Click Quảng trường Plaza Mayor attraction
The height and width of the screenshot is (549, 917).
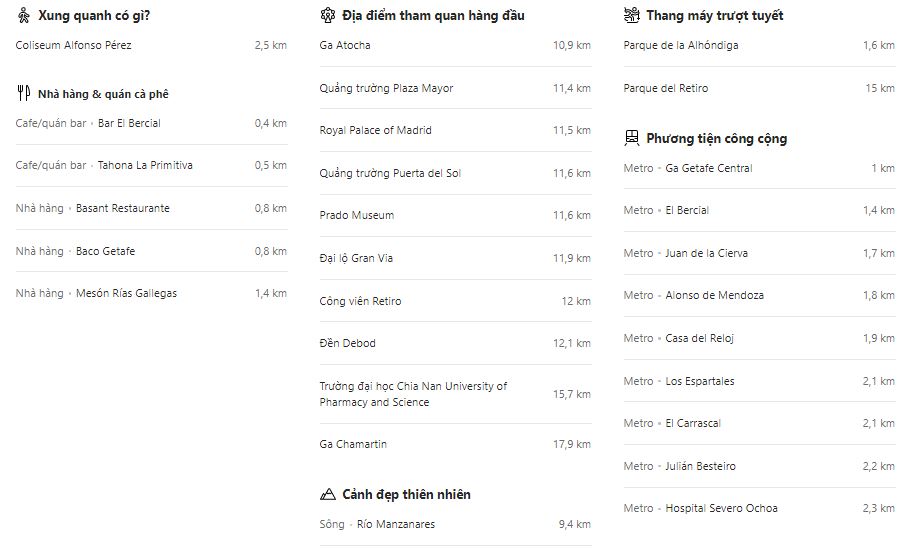pos(386,88)
